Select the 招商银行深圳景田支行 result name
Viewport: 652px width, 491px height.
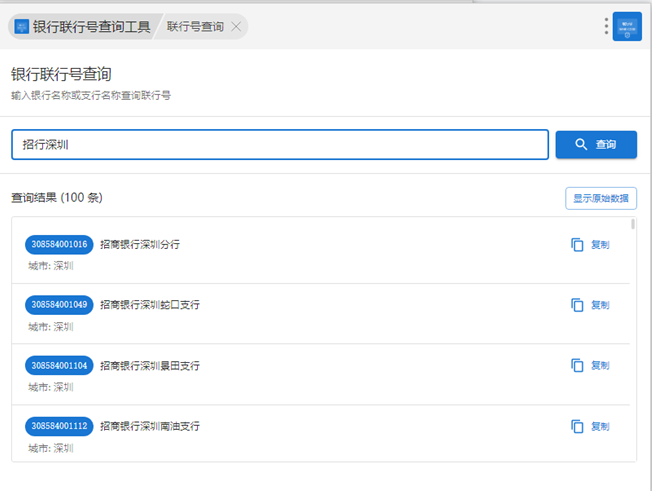tap(150, 366)
